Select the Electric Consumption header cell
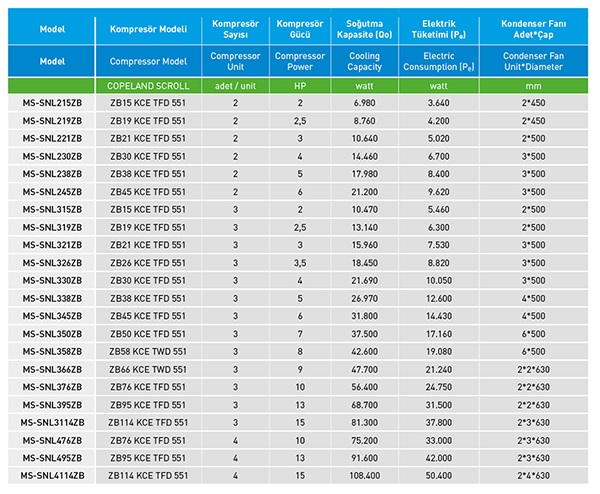600x494 pixels. [x=439, y=61]
